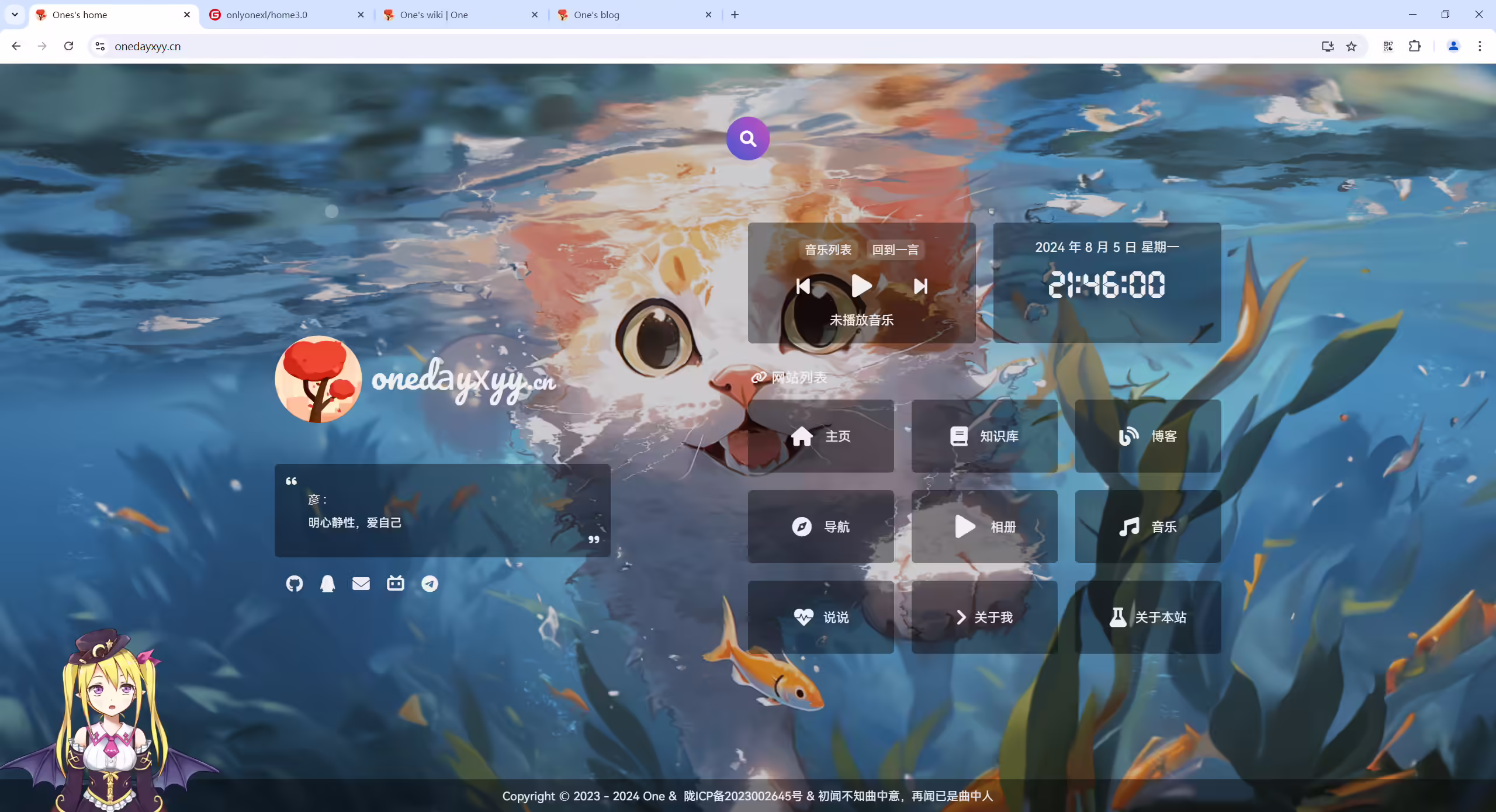Open the GitHub social icon

pyautogui.click(x=294, y=583)
